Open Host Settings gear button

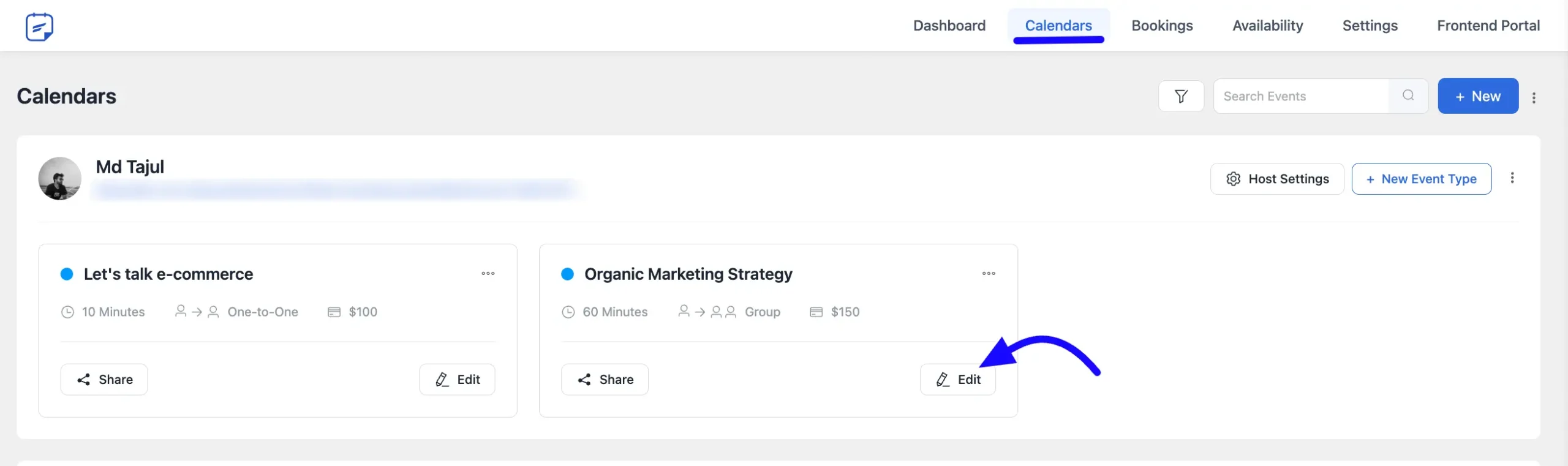click(1277, 179)
